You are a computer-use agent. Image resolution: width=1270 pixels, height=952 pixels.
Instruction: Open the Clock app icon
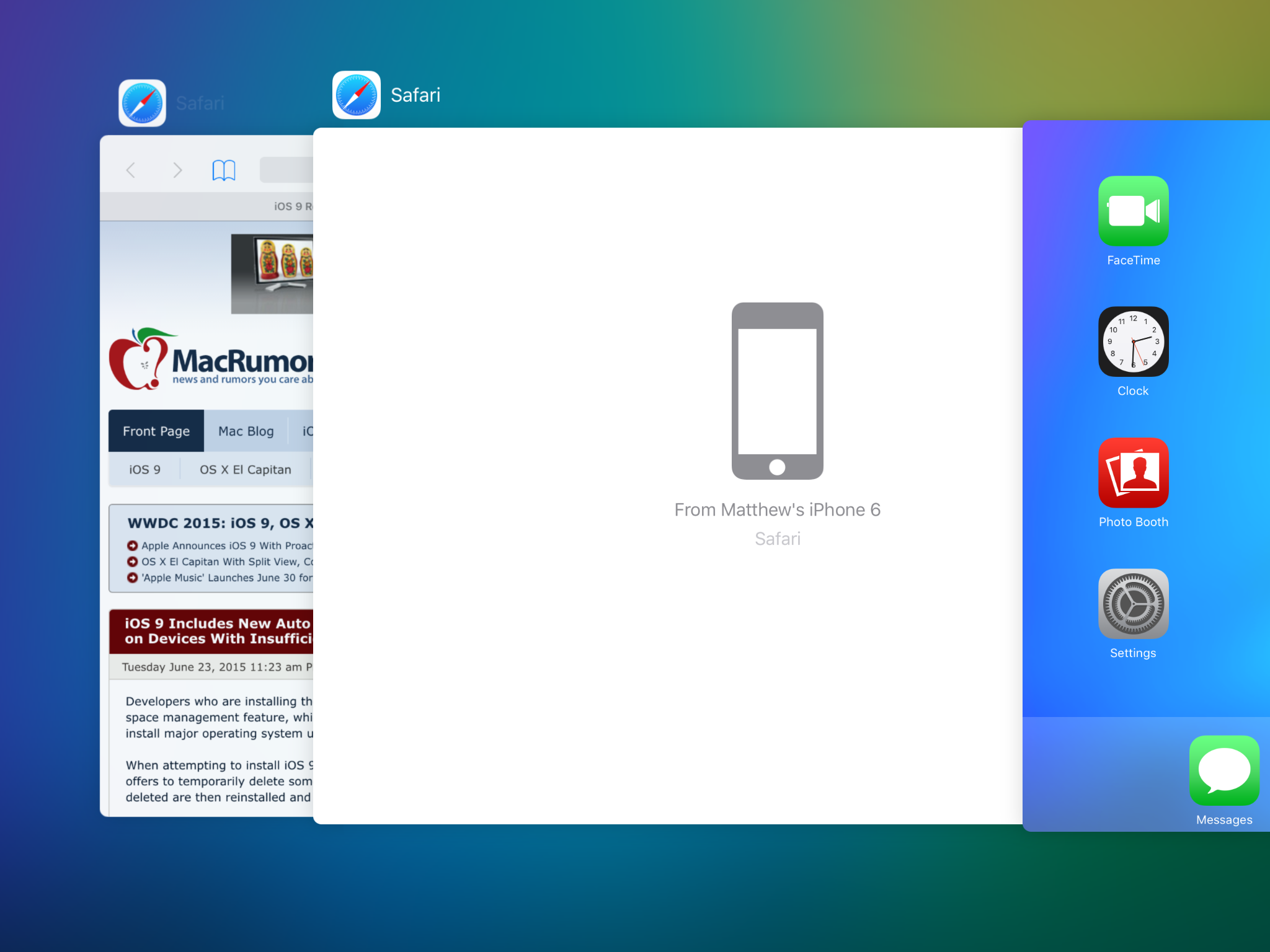point(1133,342)
